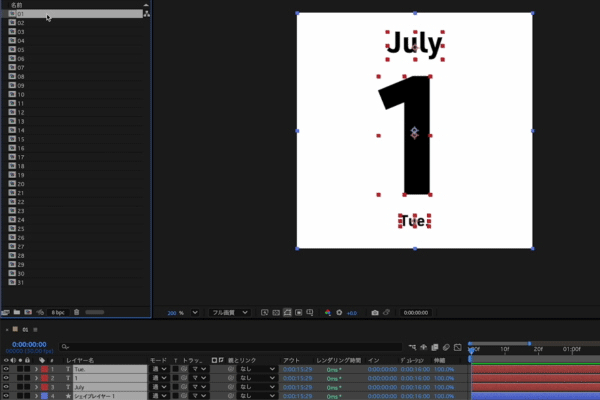This screenshot has height=400, width=600.
Task: Show channel and color management settings icon
Action: coord(328,313)
